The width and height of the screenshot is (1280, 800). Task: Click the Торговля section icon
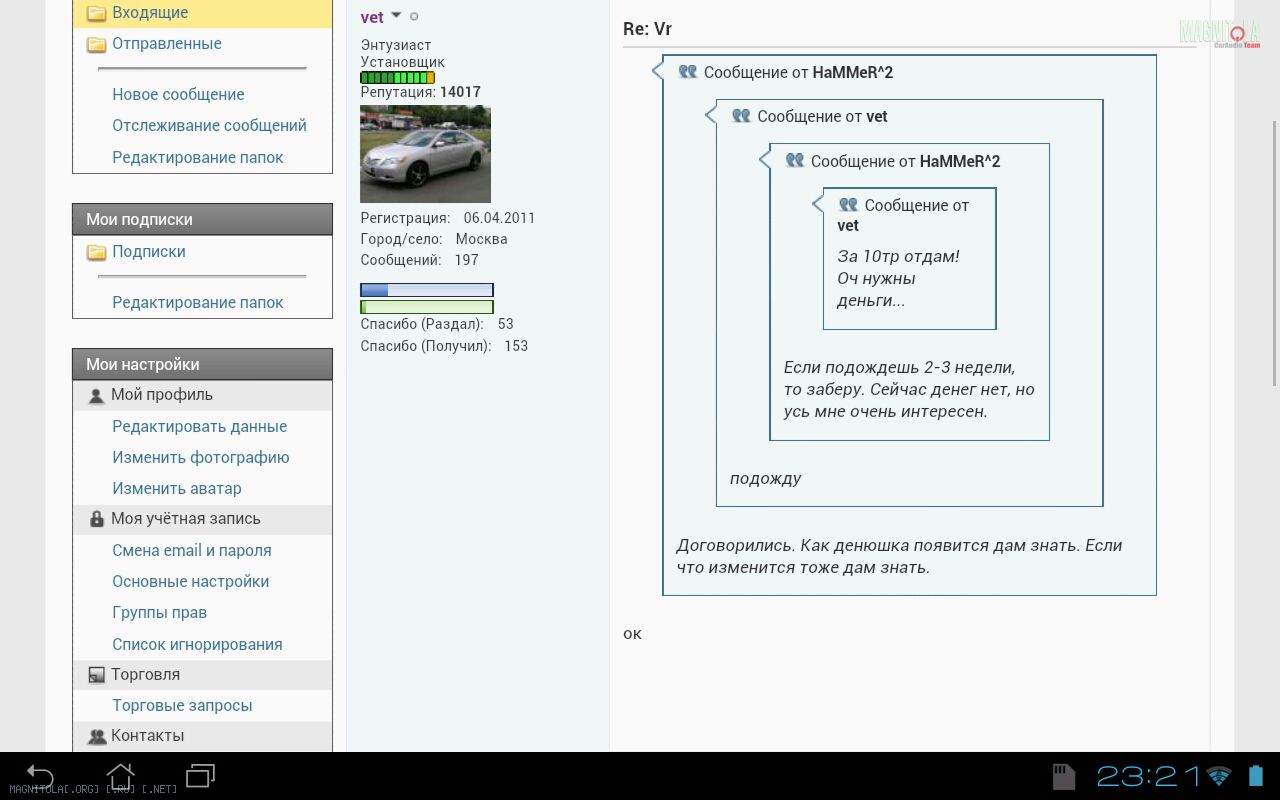pyautogui.click(x=97, y=675)
